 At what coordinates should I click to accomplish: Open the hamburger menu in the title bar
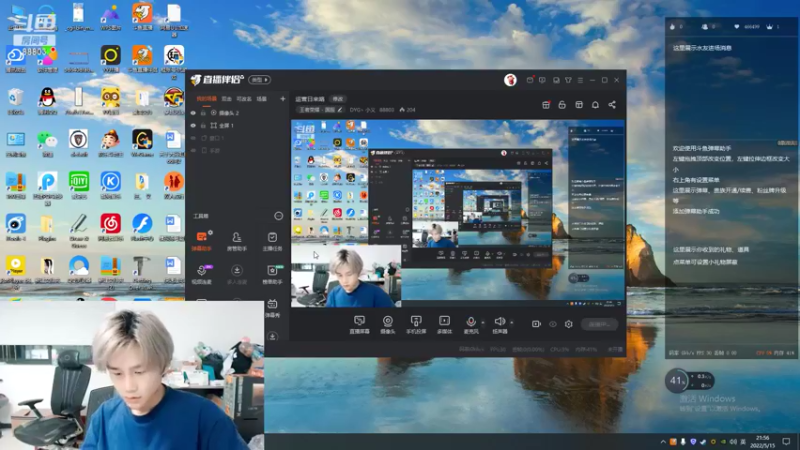tap(580, 80)
